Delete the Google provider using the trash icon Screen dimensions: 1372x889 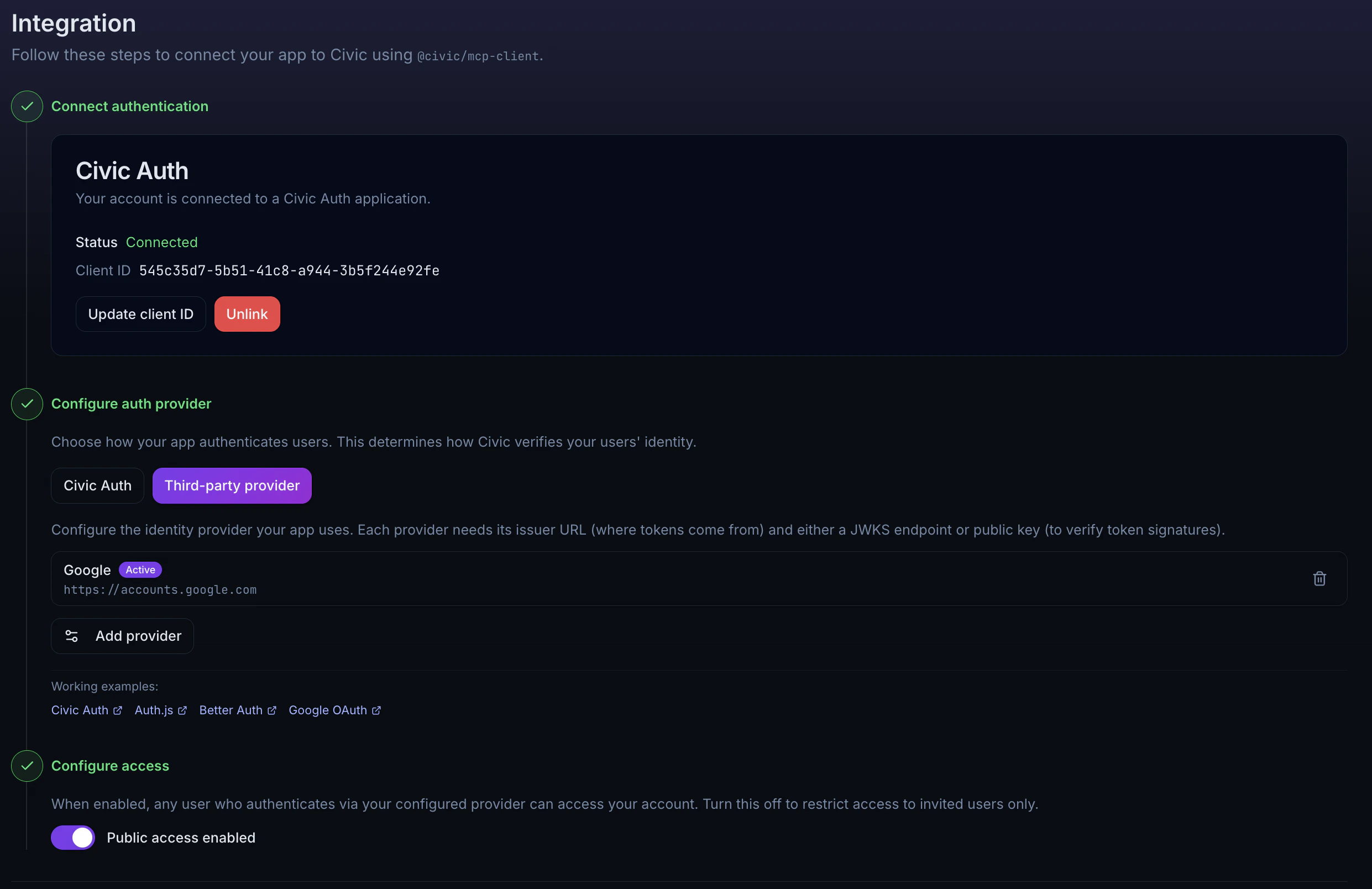pyautogui.click(x=1319, y=578)
